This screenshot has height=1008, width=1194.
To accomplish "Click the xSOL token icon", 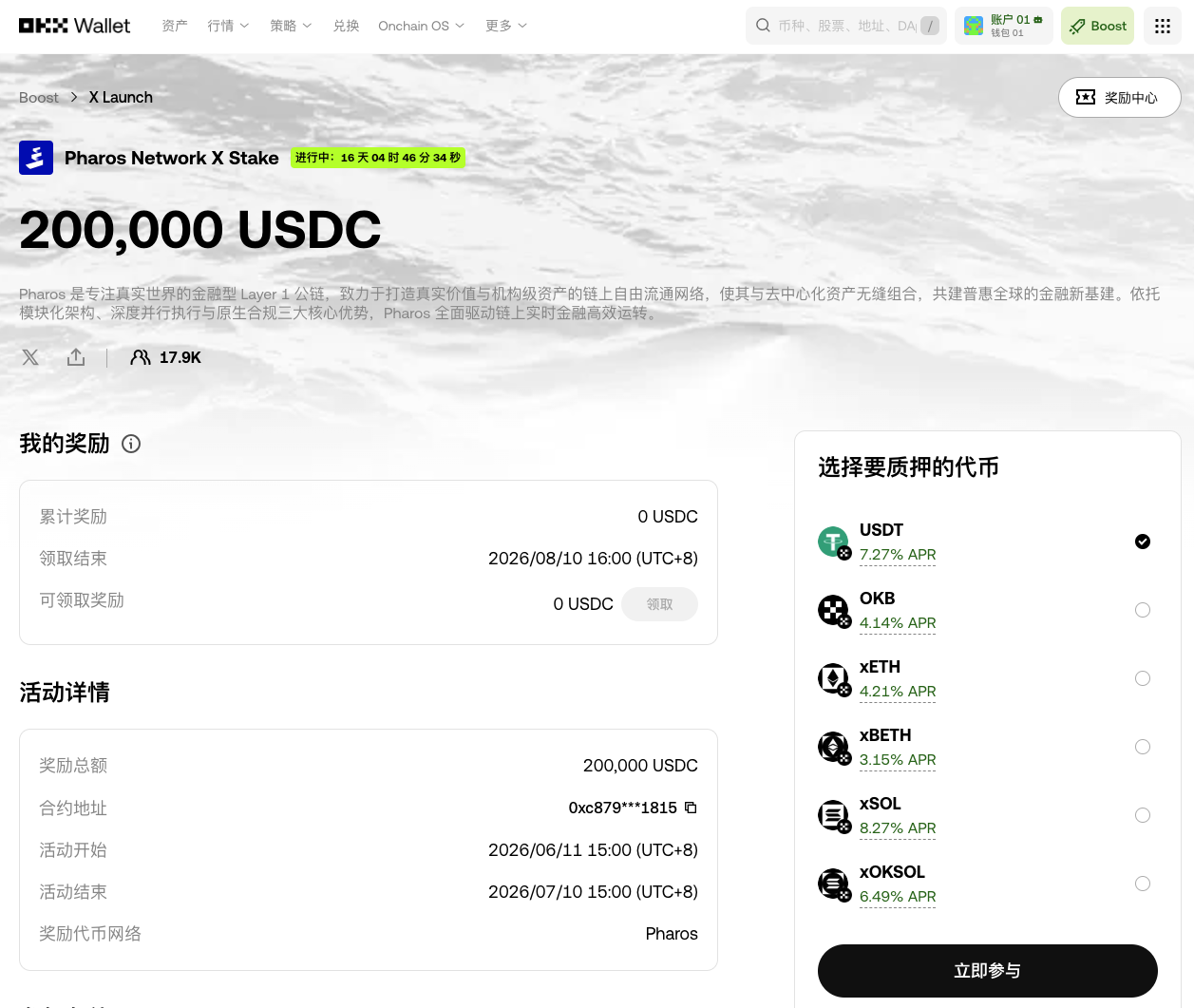I will coord(834,816).
